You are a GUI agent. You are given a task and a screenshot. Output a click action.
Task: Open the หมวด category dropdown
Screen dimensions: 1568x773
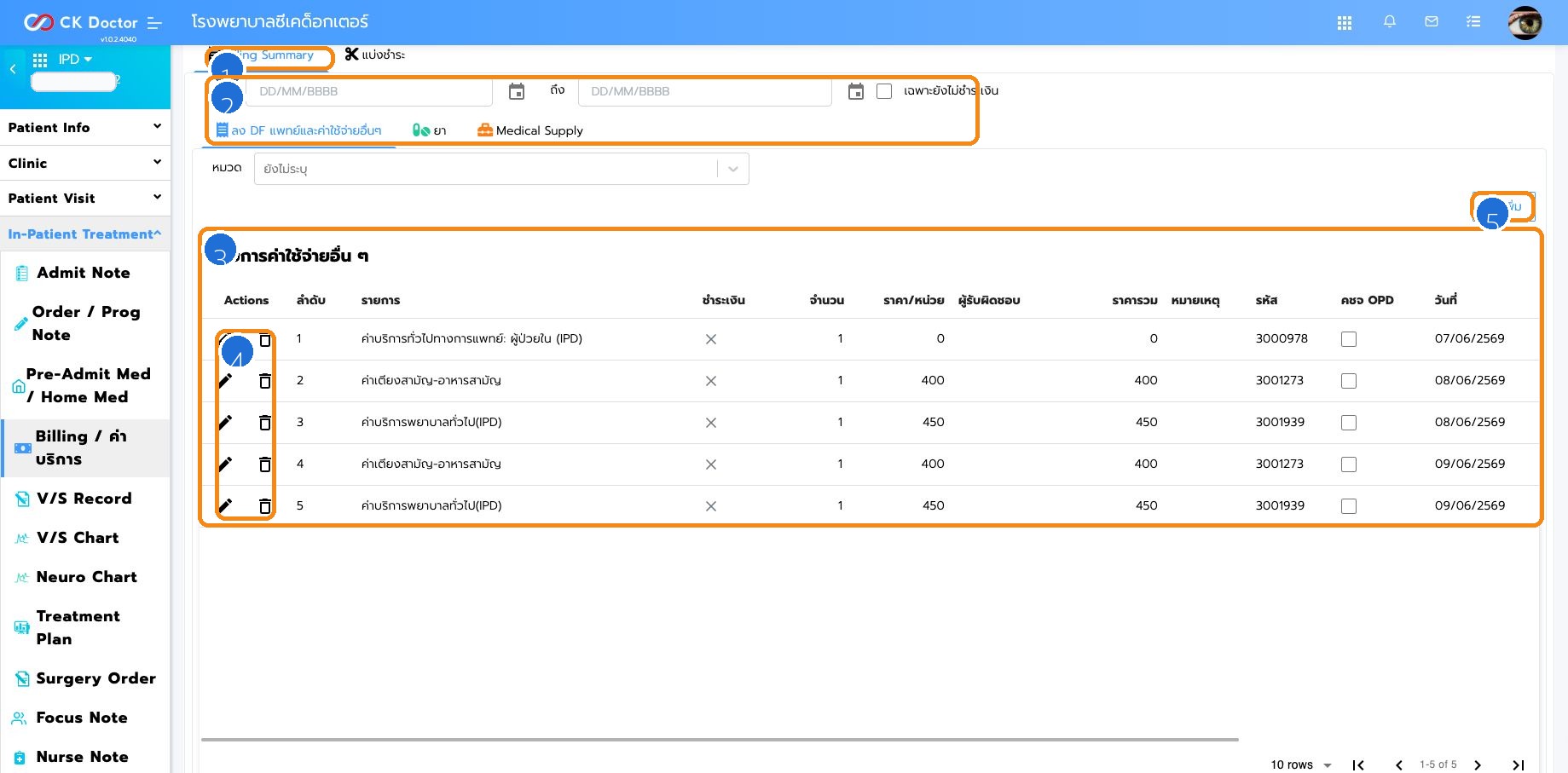(501, 169)
